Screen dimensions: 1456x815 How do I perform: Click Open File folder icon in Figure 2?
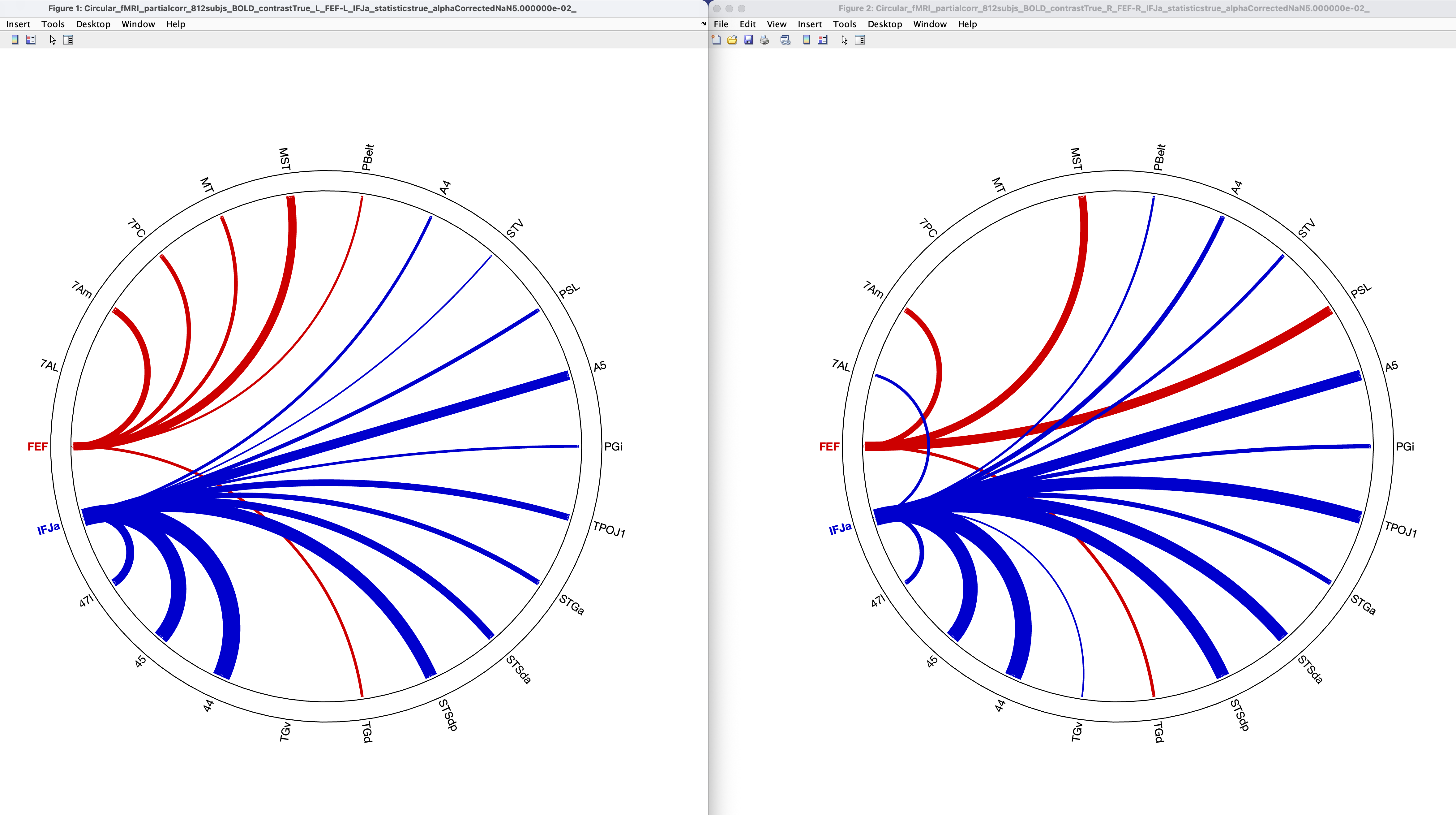(x=732, y=40)
